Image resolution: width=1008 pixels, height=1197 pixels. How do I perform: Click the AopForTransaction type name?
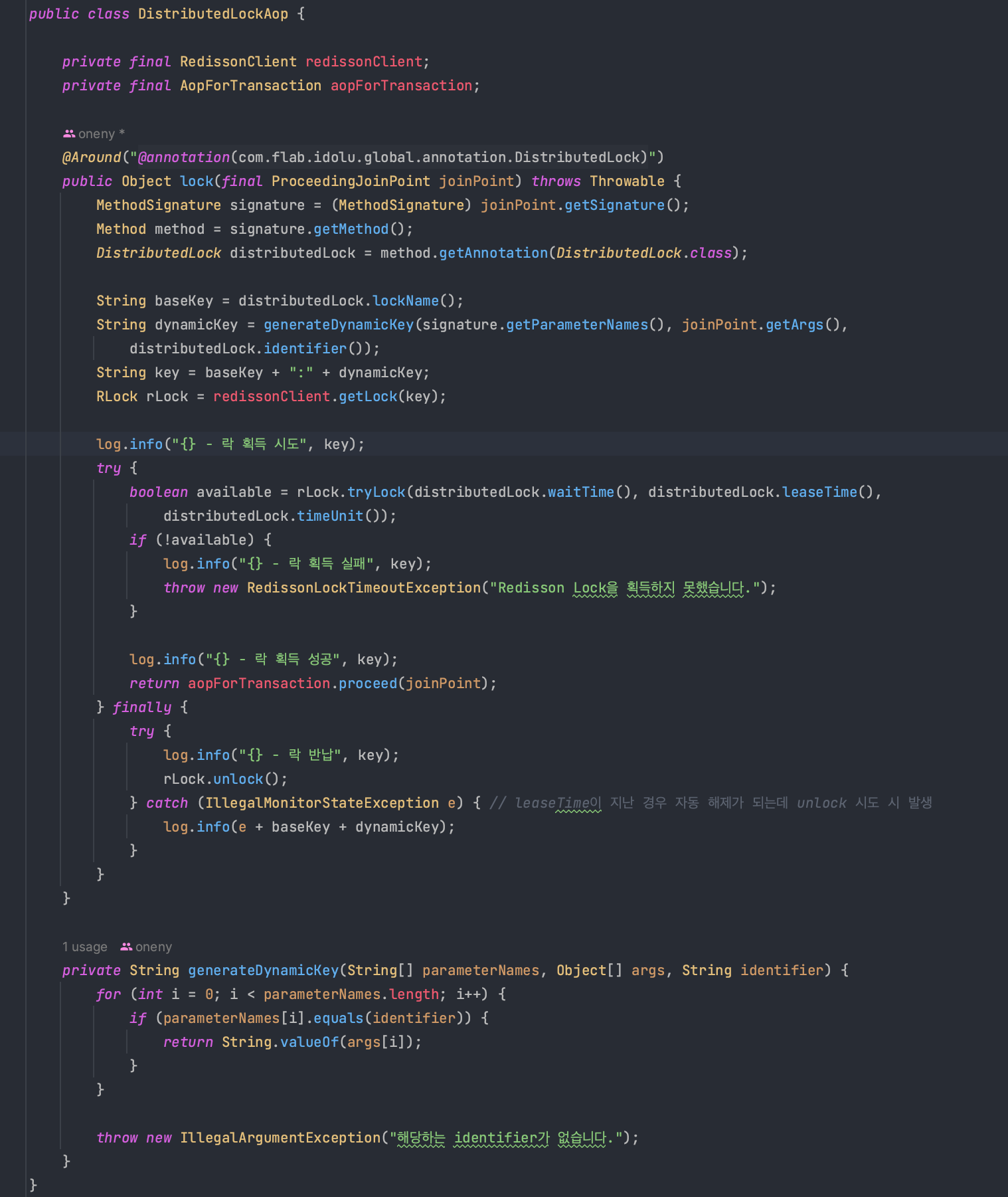click(x=250, y=86)
